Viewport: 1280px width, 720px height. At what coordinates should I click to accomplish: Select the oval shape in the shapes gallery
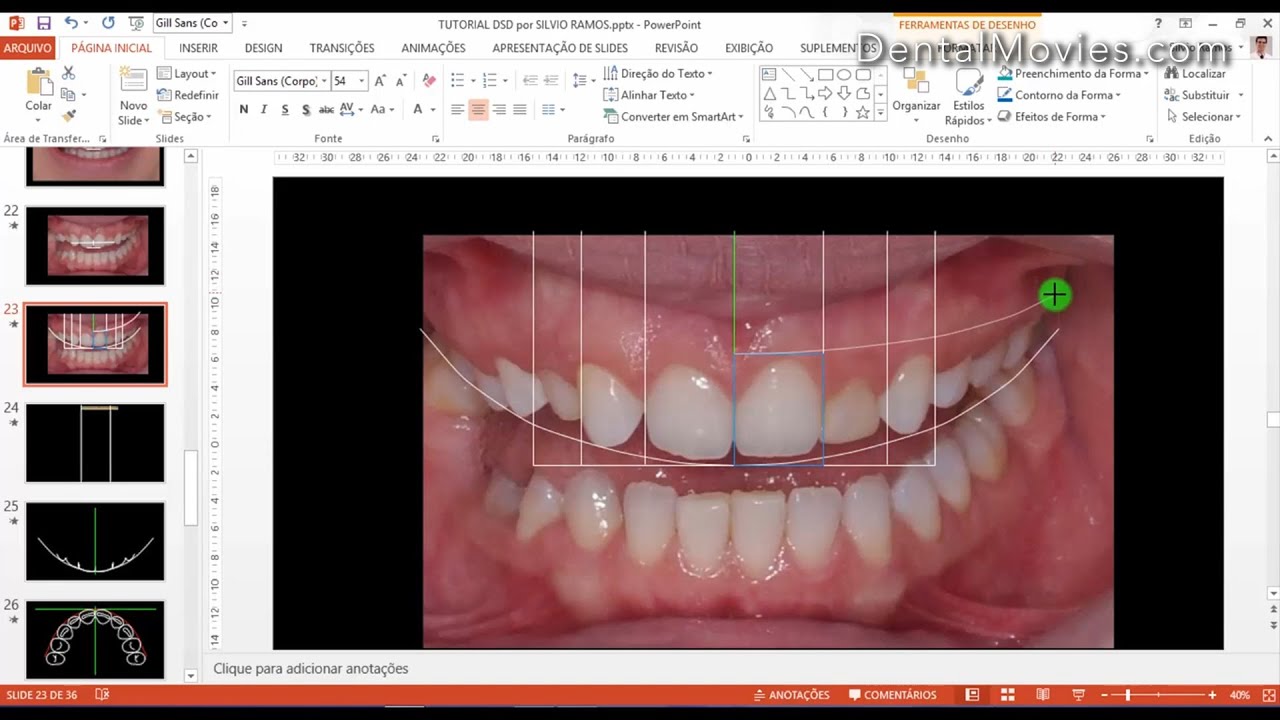pos(844,74)
